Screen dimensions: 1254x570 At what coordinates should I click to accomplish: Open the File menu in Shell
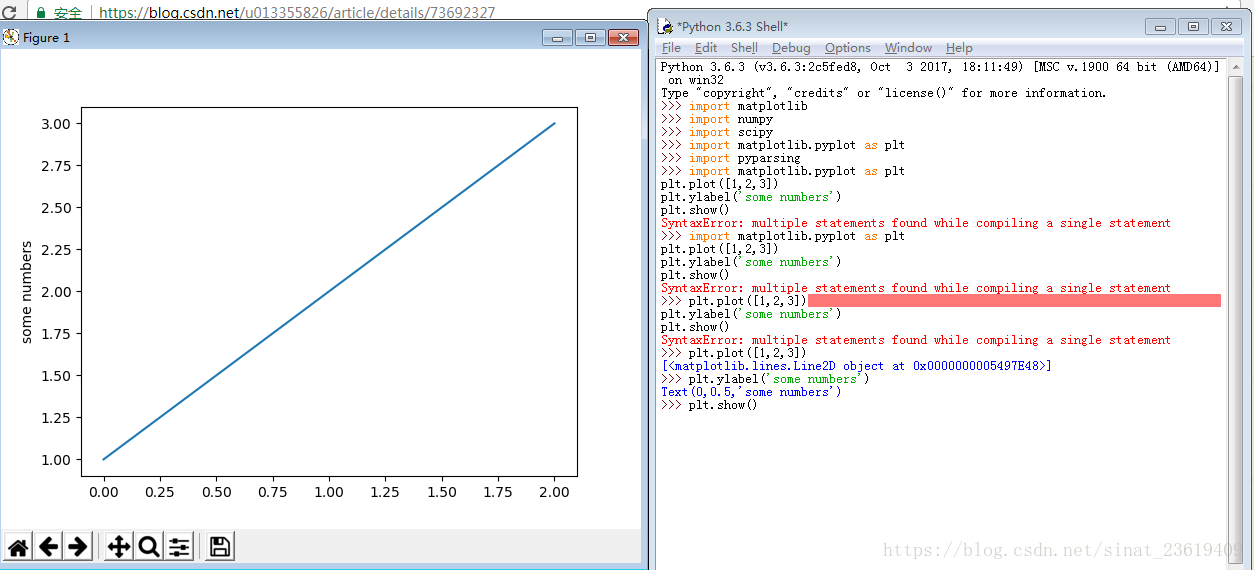click(x=671, y=47)
